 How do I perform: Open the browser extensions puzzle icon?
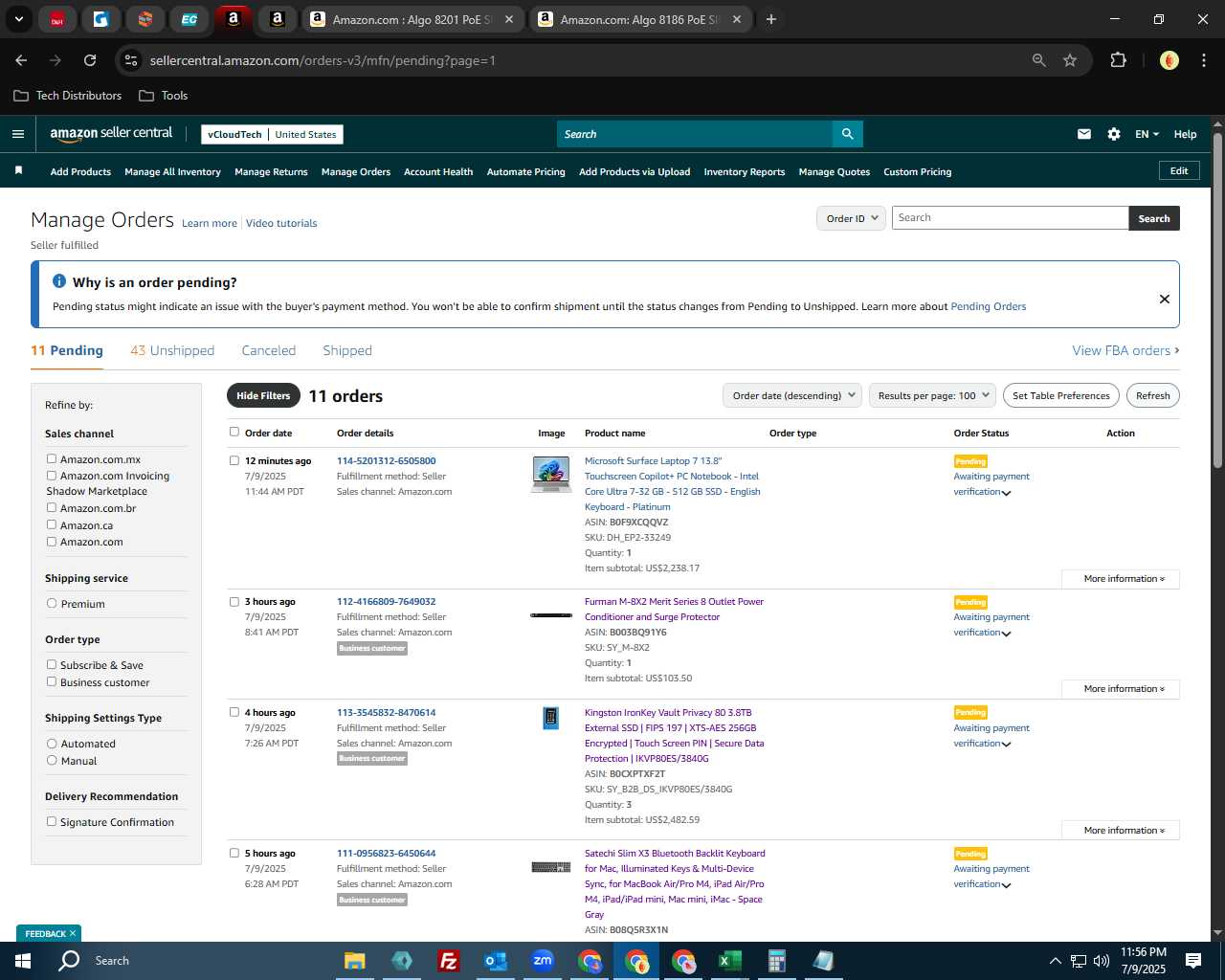[x=1118, y=60]
